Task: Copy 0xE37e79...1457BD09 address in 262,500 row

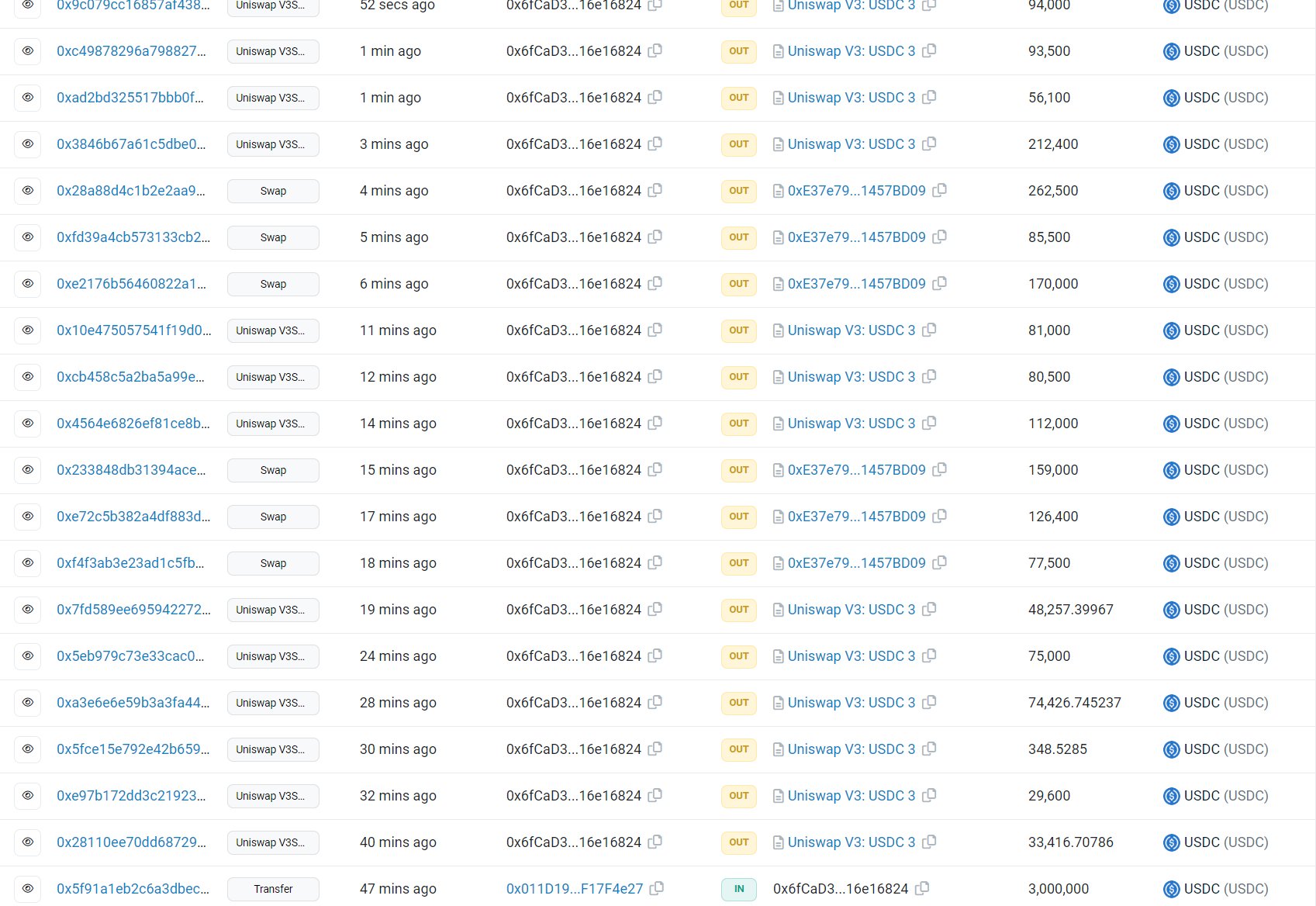Action: coord(940,190)
